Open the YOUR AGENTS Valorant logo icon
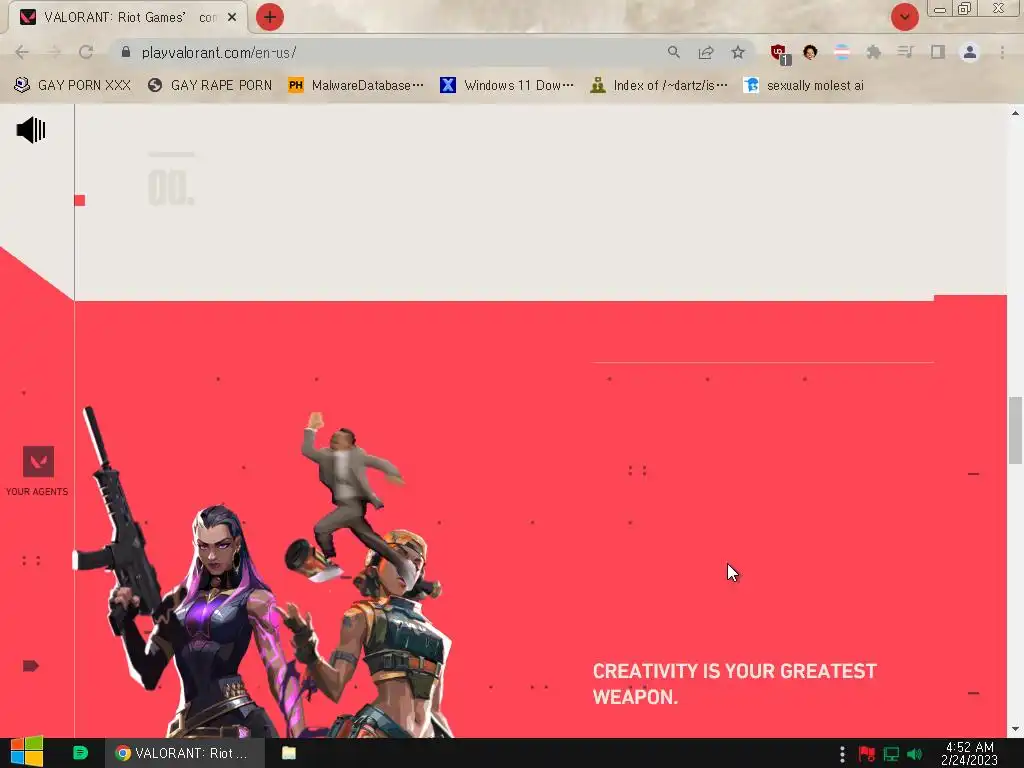This screenshot has width=1024, height=768. (x=39, y=462)
